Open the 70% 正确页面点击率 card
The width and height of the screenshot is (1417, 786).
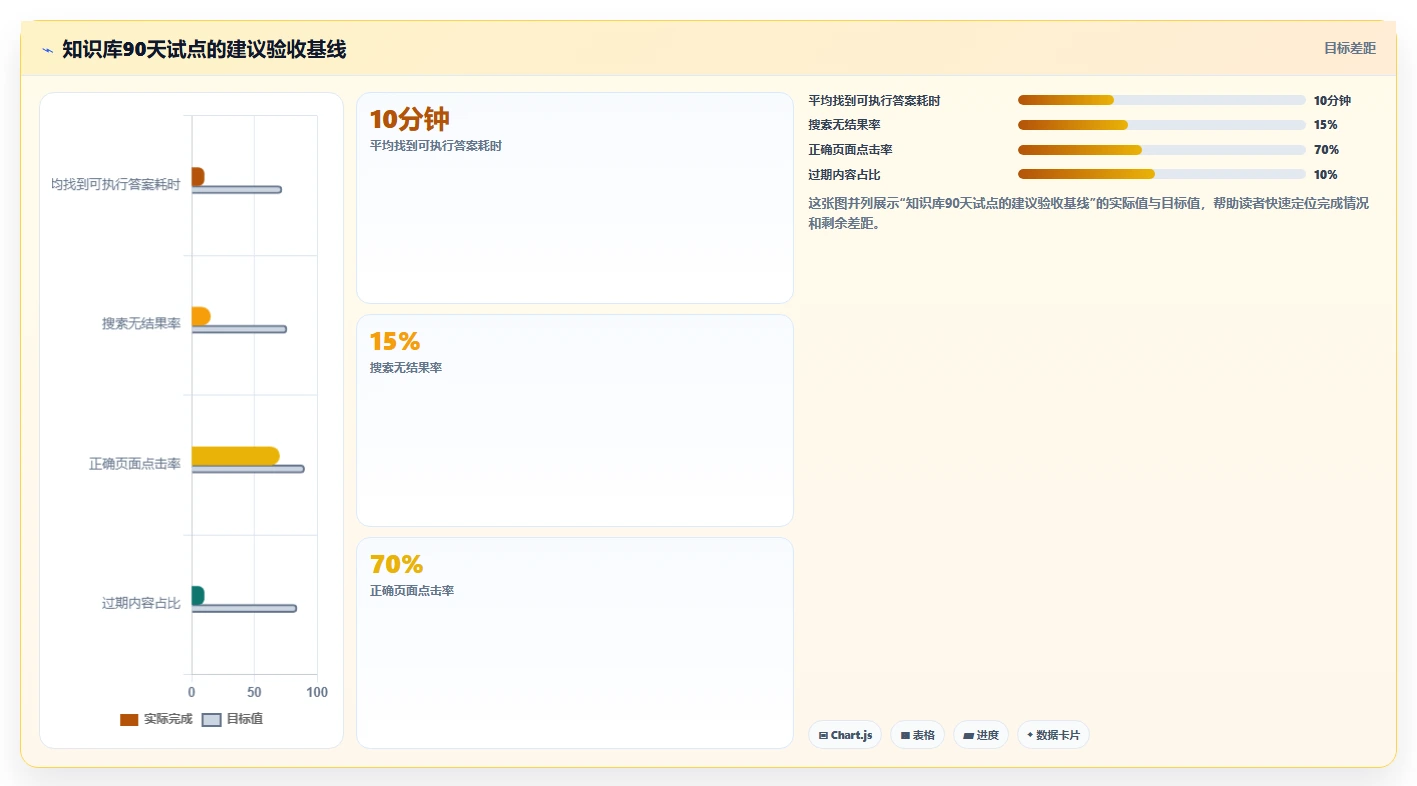point(575,643)
